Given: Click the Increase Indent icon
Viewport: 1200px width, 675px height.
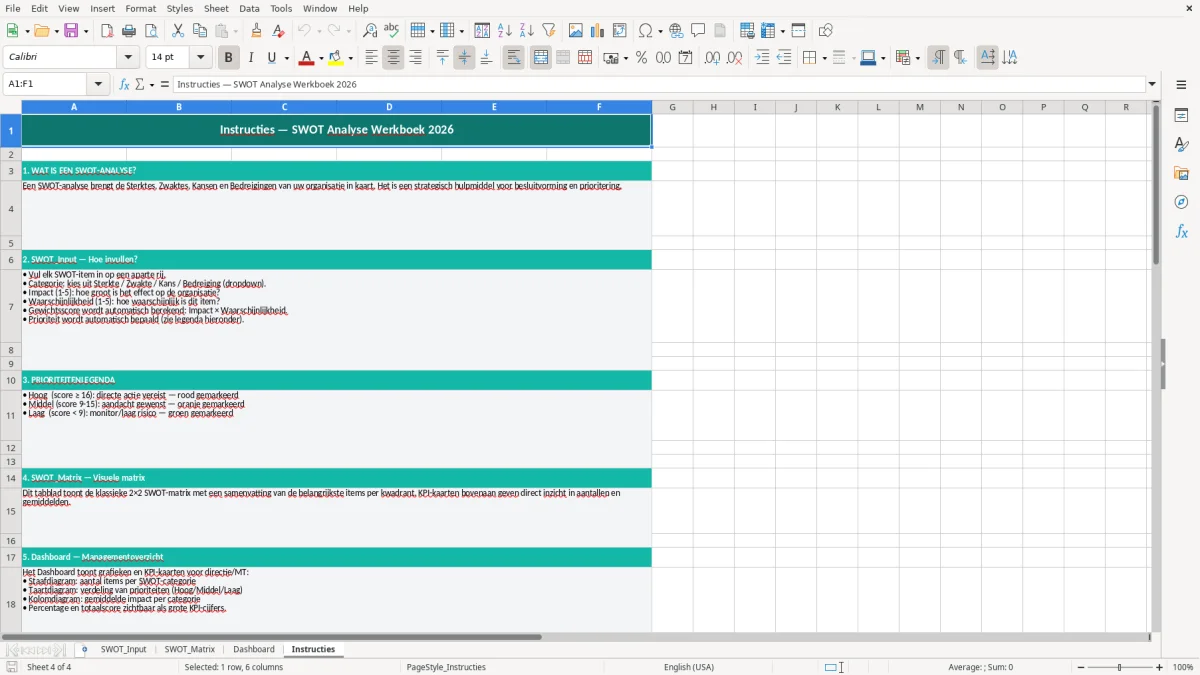Looking at the screenshot, I should pos(761,58).
